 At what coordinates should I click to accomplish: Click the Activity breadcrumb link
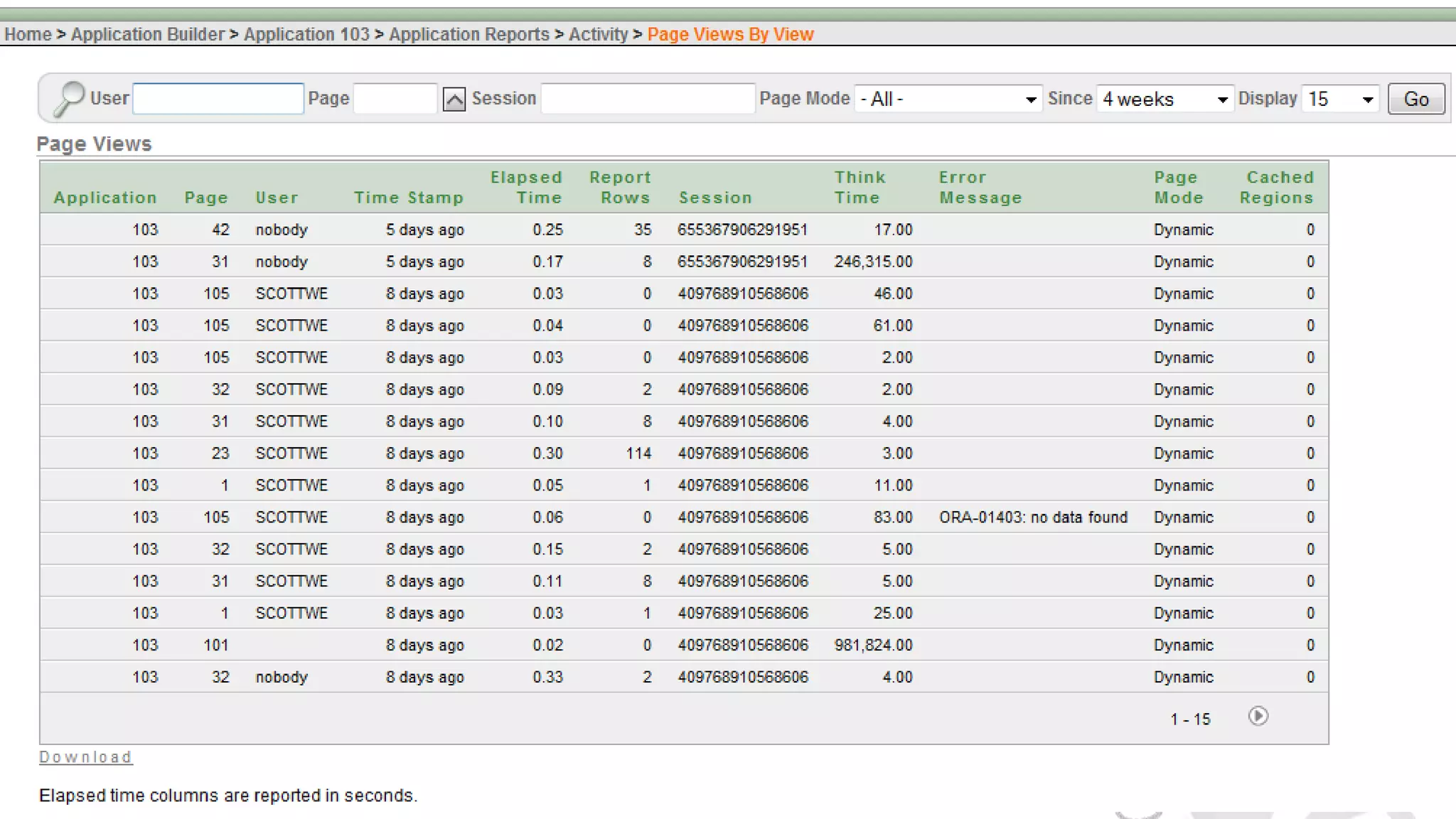598,34
